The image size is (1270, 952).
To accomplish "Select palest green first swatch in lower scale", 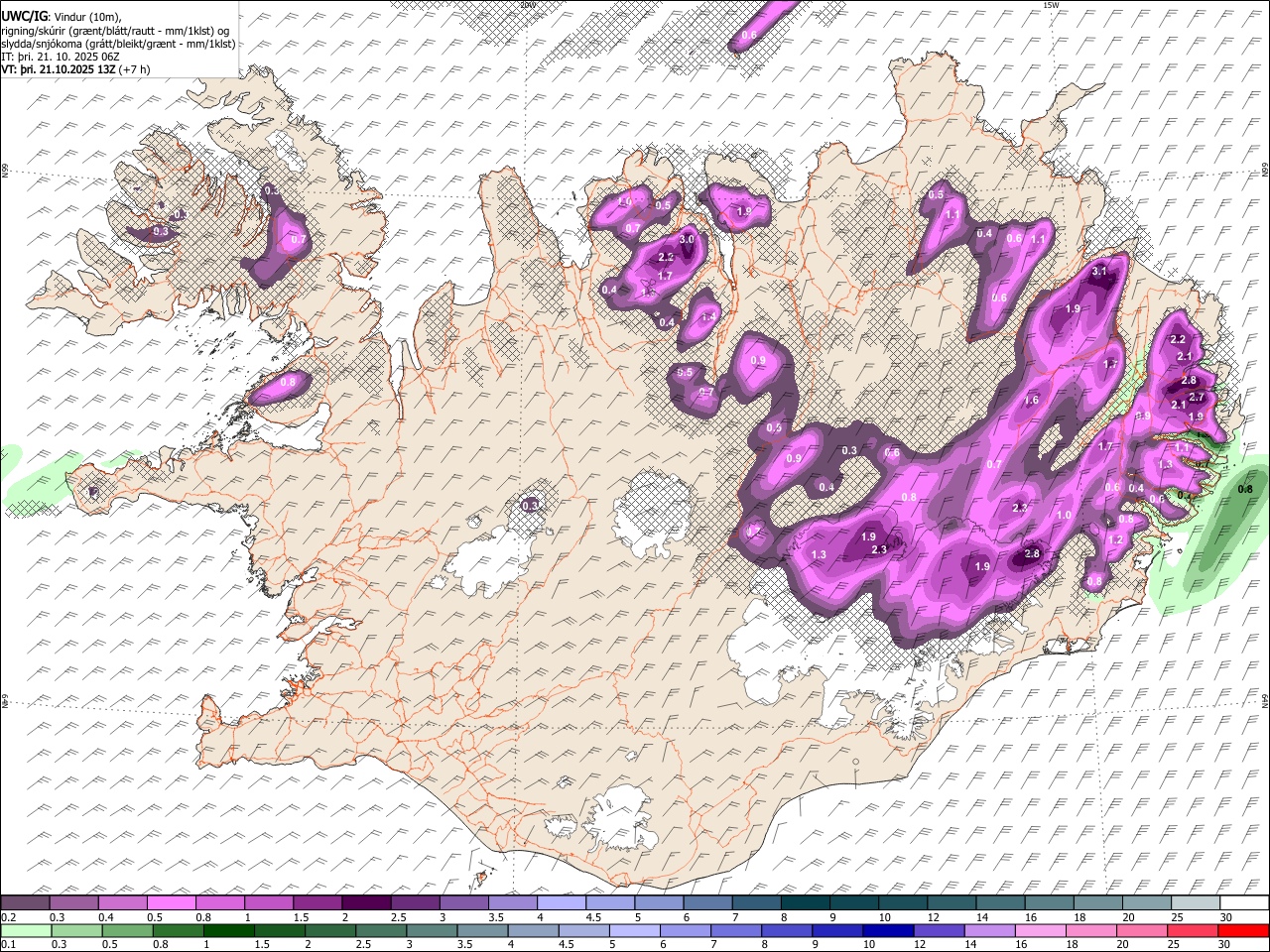I will pyautogui.click(x=26, y=930).
